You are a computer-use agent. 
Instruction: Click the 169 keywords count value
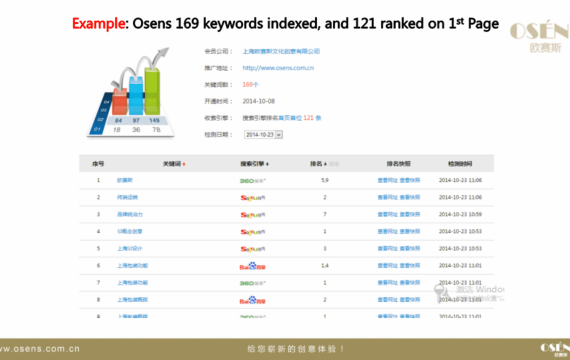250,85
